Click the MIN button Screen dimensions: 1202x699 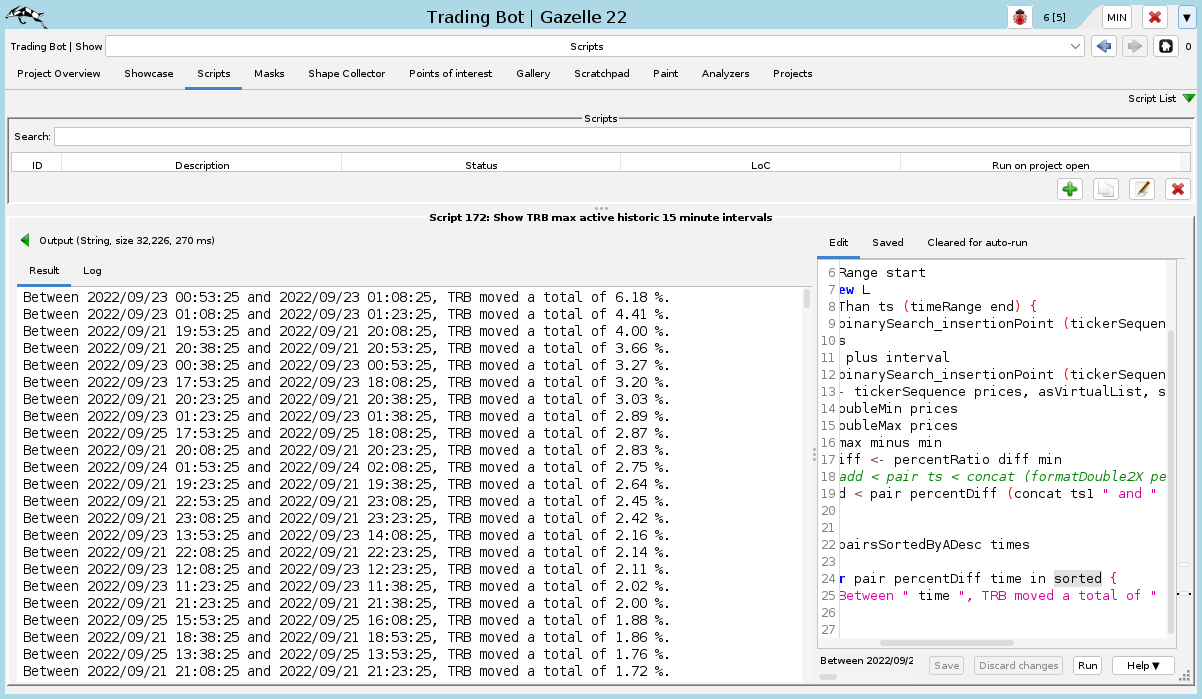point(1117,17)
